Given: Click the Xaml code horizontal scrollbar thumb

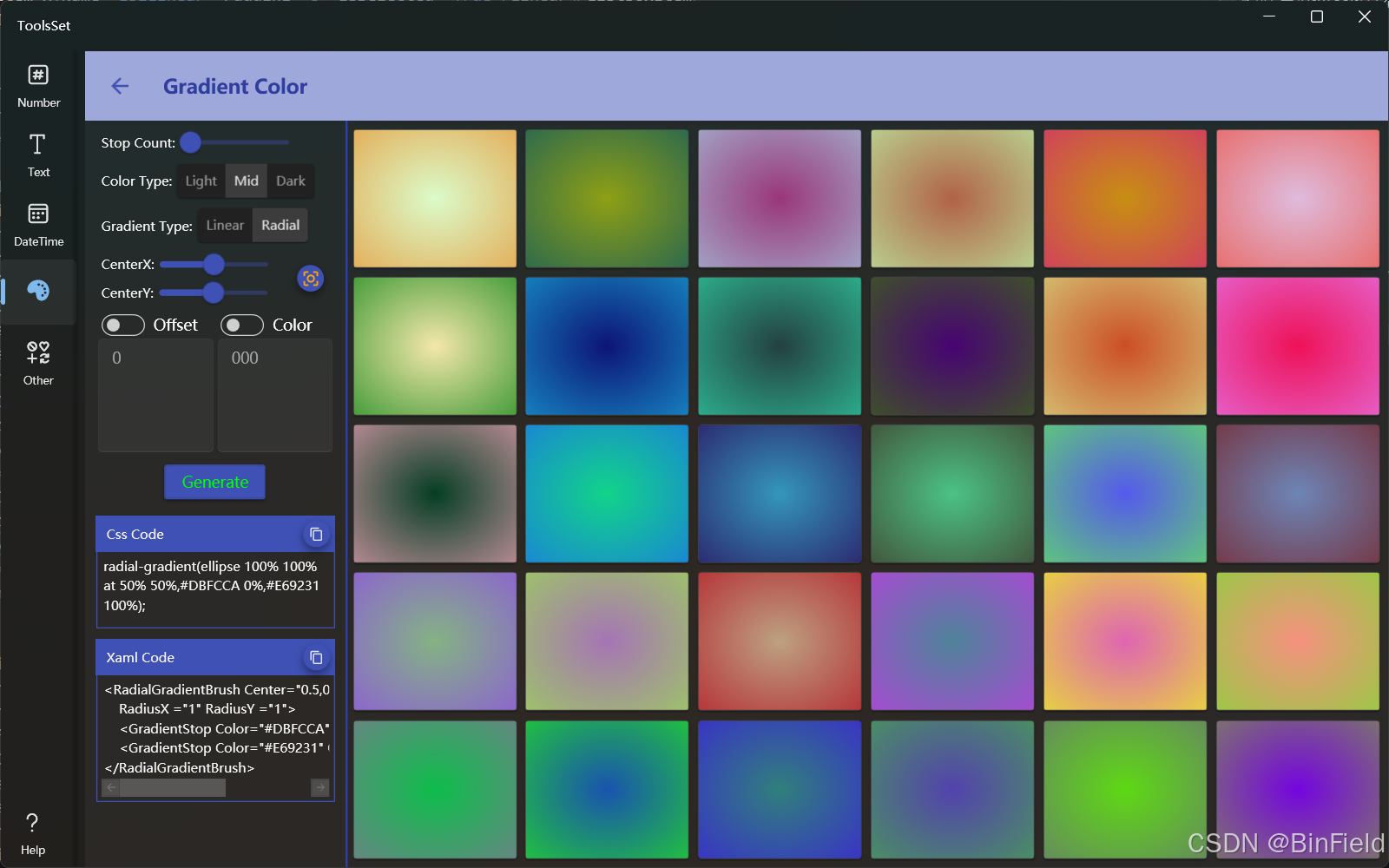Looking at the screenshot, I should [173, 787].
